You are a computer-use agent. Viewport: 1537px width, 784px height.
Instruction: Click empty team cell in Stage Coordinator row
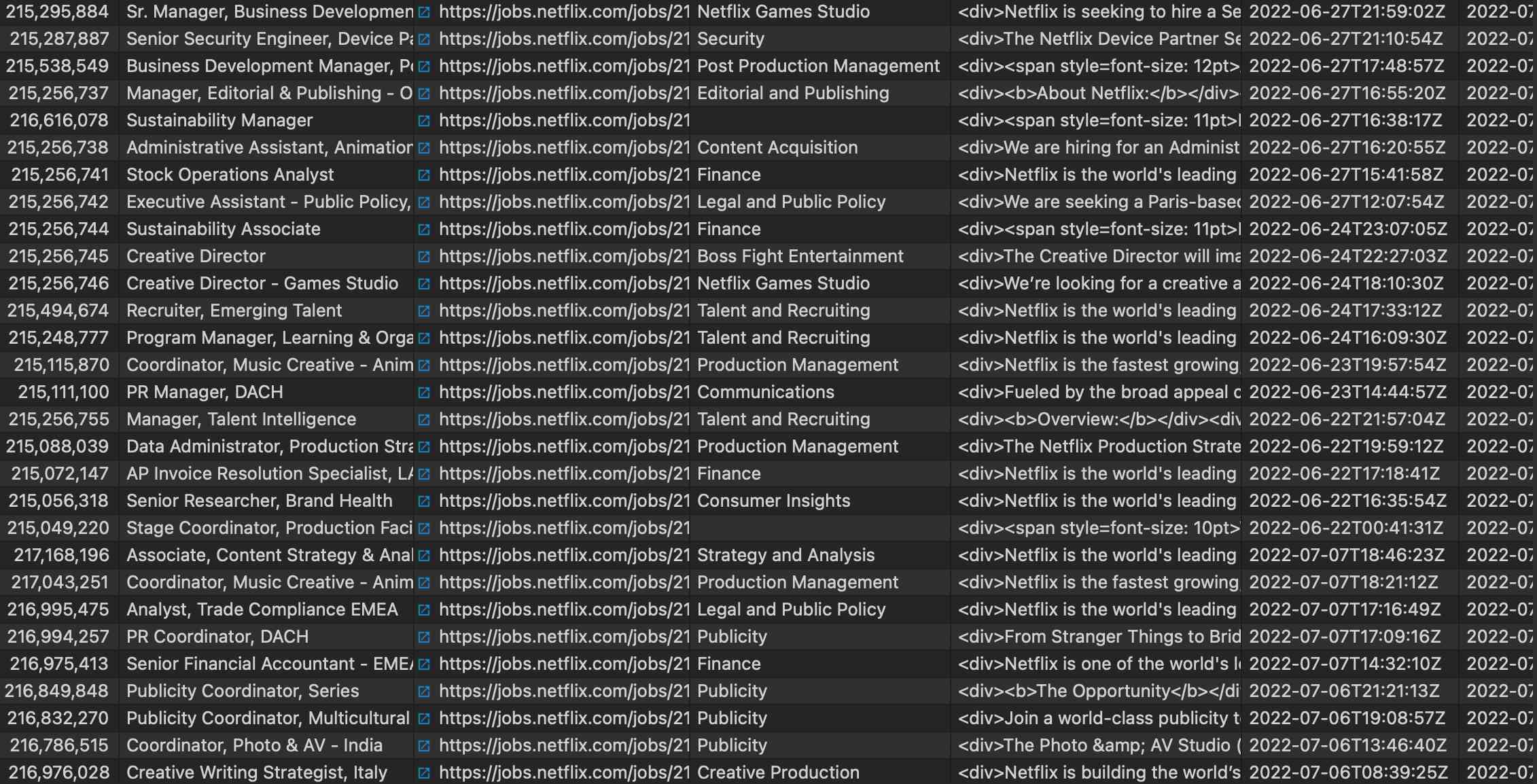[819, 528]
